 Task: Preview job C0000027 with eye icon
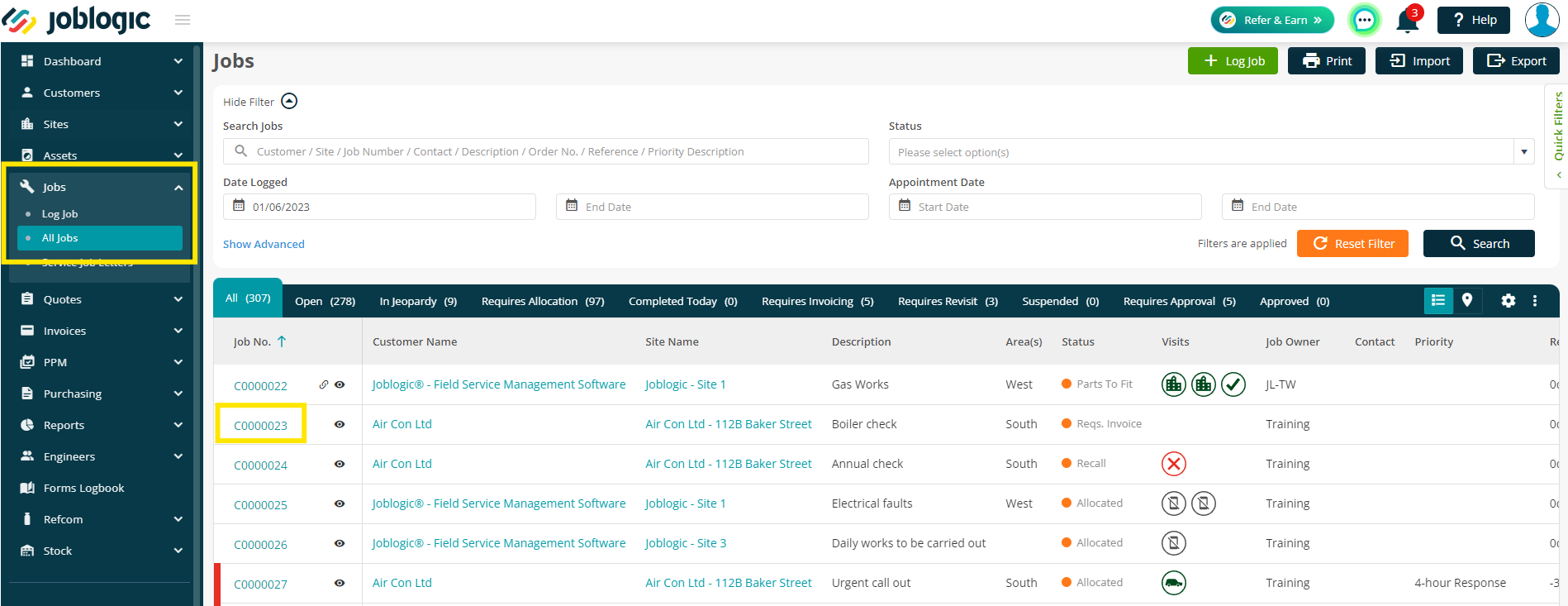click(x=340, y=583)
